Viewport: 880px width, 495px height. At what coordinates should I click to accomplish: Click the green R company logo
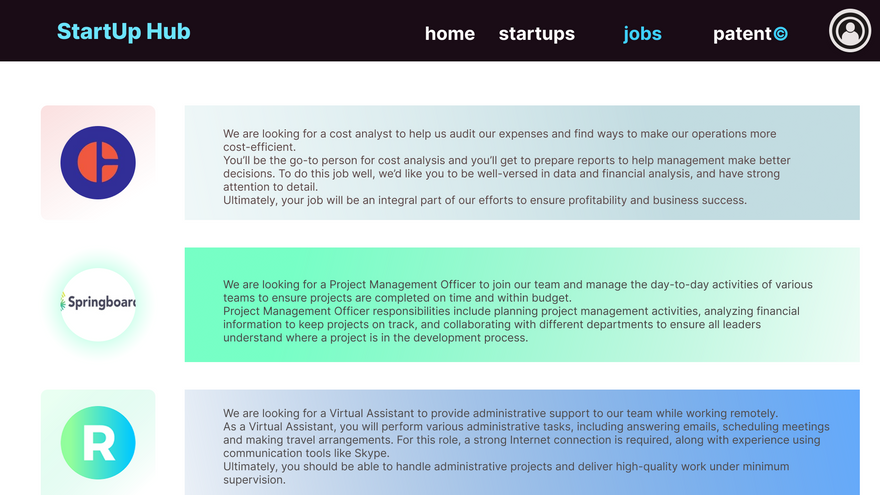click(97, 442)
